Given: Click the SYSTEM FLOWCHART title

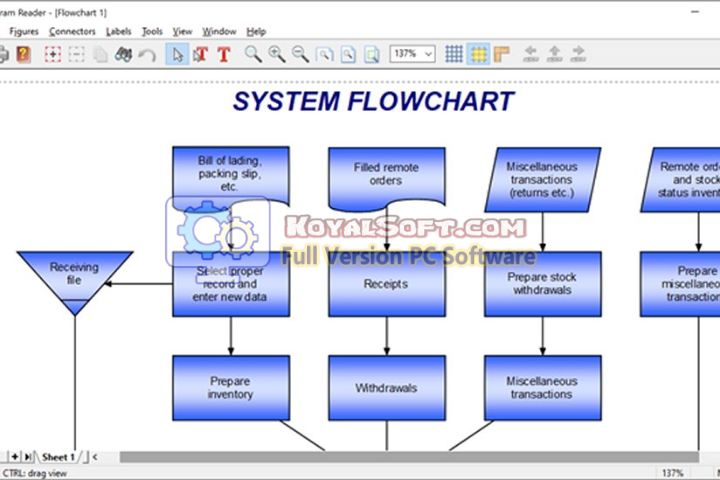Looking at the screenshot, I should (373, 101).
